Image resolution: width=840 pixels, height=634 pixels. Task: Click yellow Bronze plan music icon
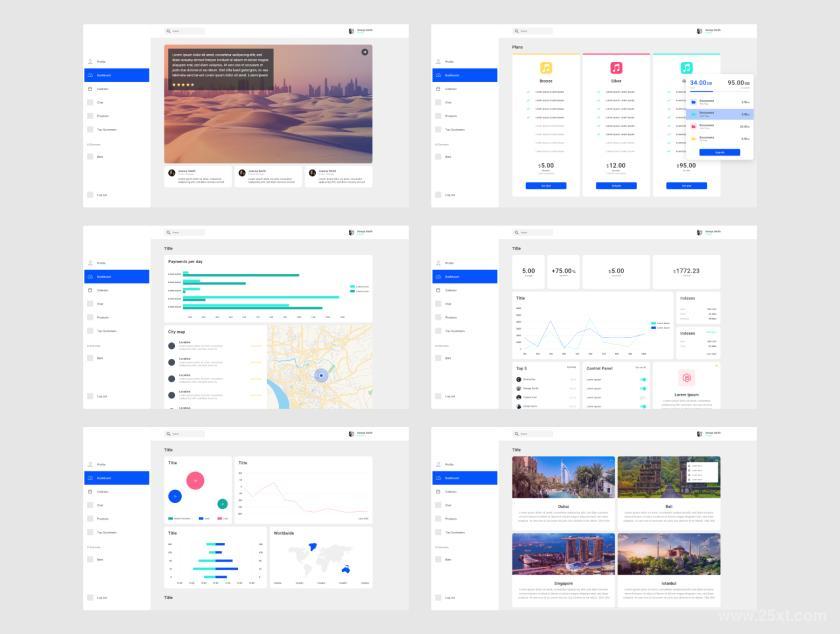point(546,68)
